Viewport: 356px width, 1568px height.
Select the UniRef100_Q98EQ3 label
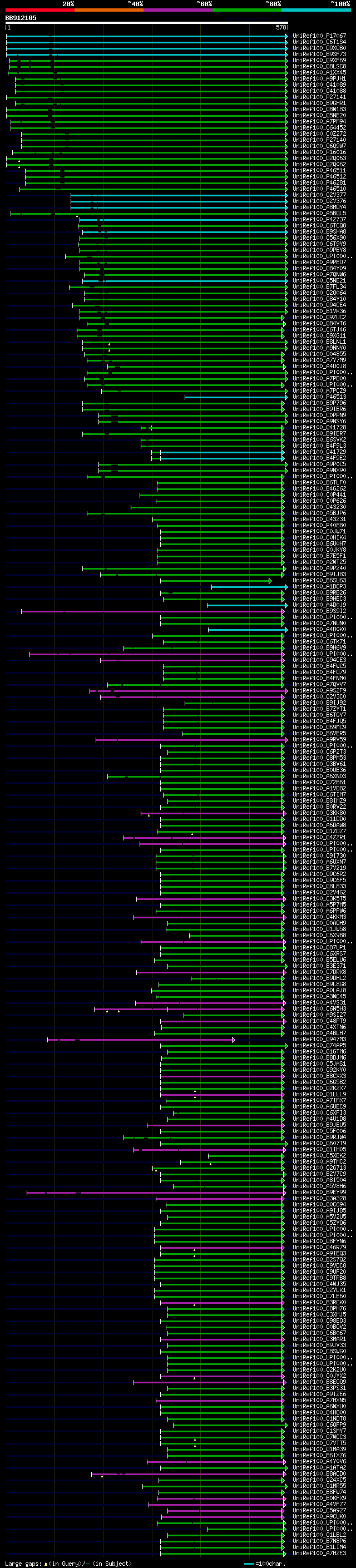319,1321
